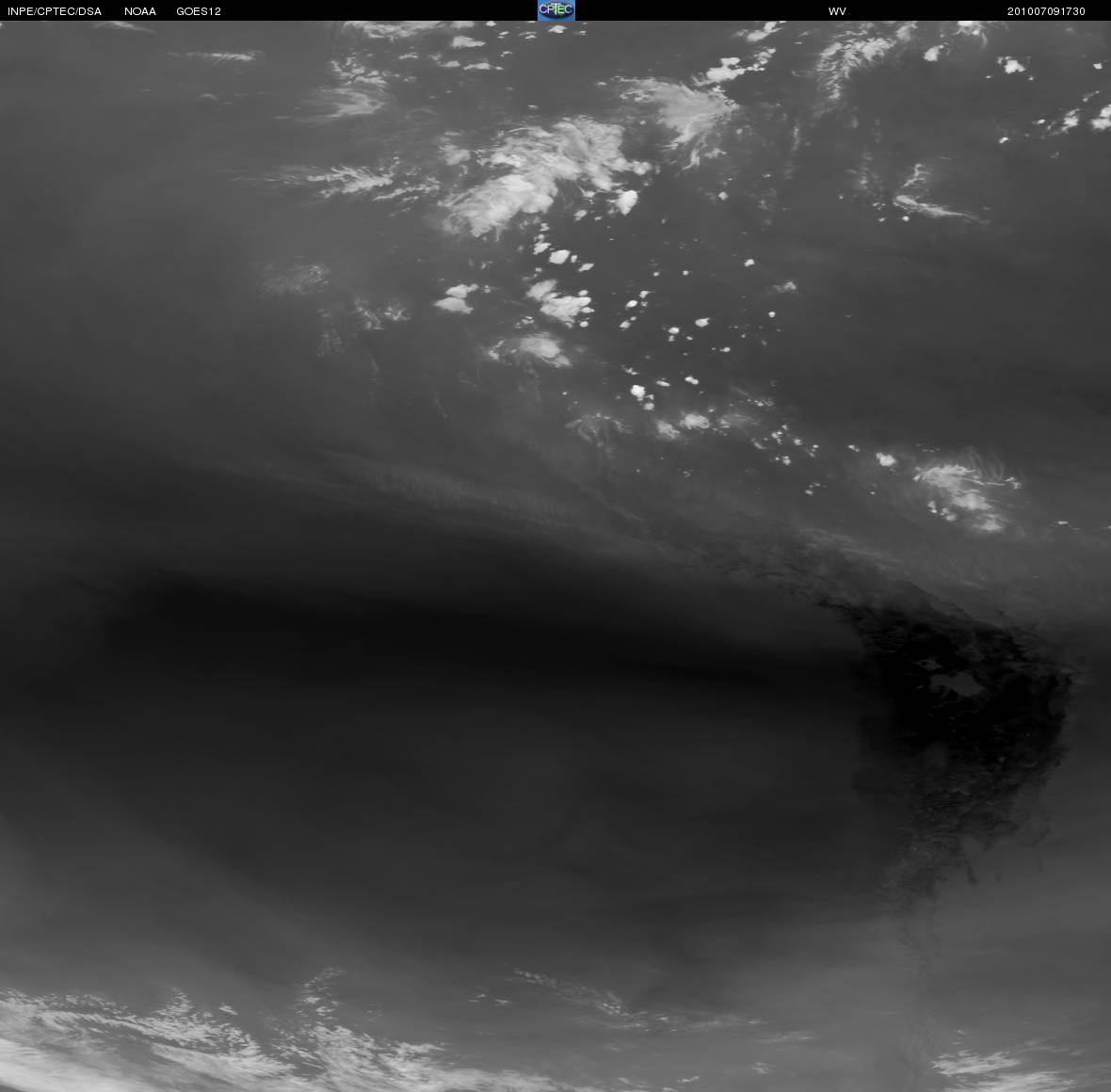Select the NOAA header label

click(x=140, y=11)
